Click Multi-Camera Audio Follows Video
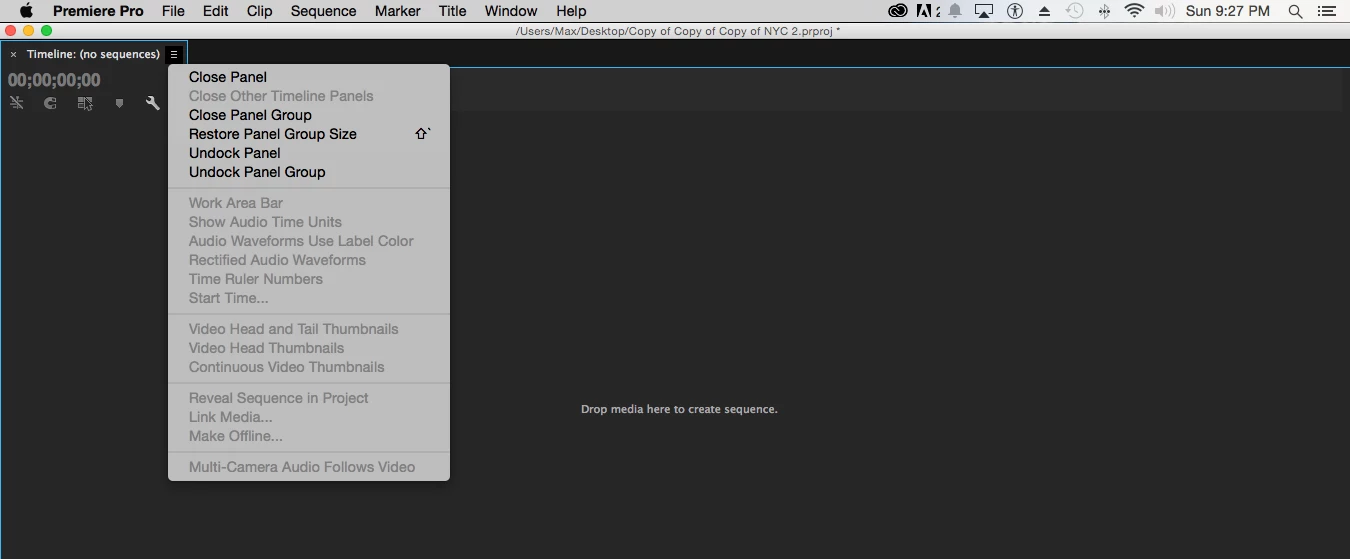Screen dimensions: 1350x559 click(309, 467)
